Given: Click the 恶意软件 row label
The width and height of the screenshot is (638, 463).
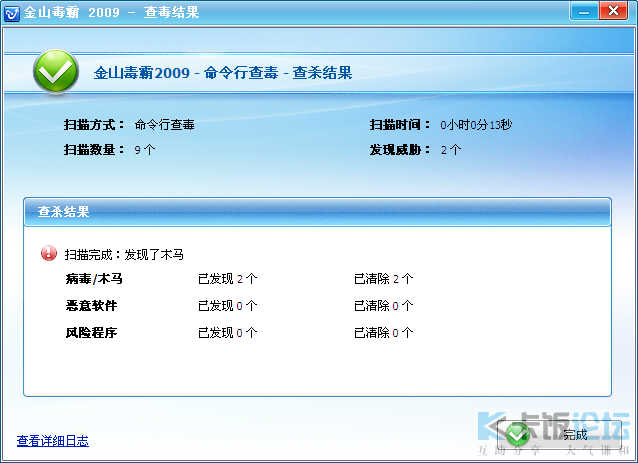Looking at the screenshot, I should point(92,306).
